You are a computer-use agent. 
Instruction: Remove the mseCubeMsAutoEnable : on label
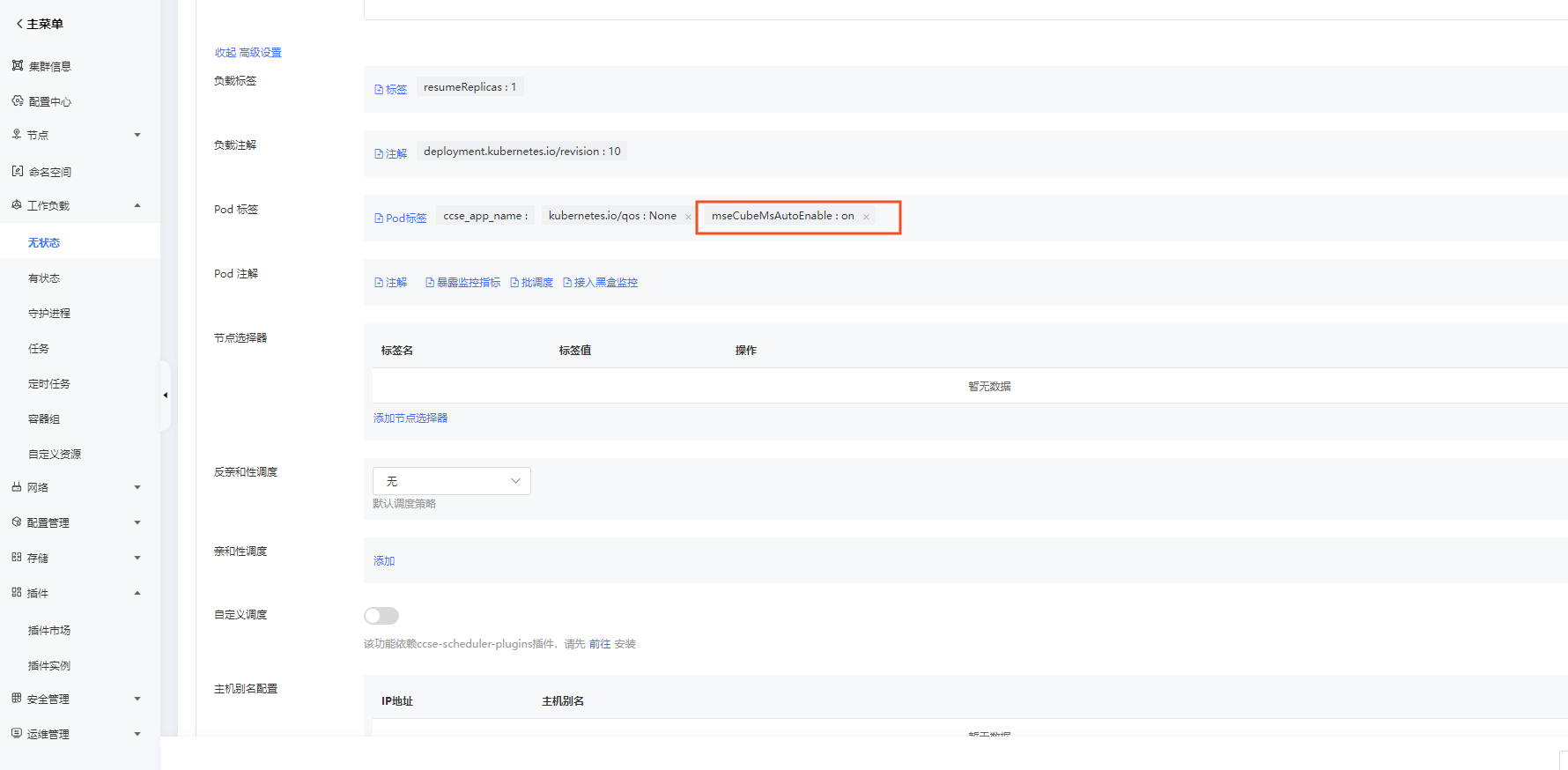click(866, 217)
